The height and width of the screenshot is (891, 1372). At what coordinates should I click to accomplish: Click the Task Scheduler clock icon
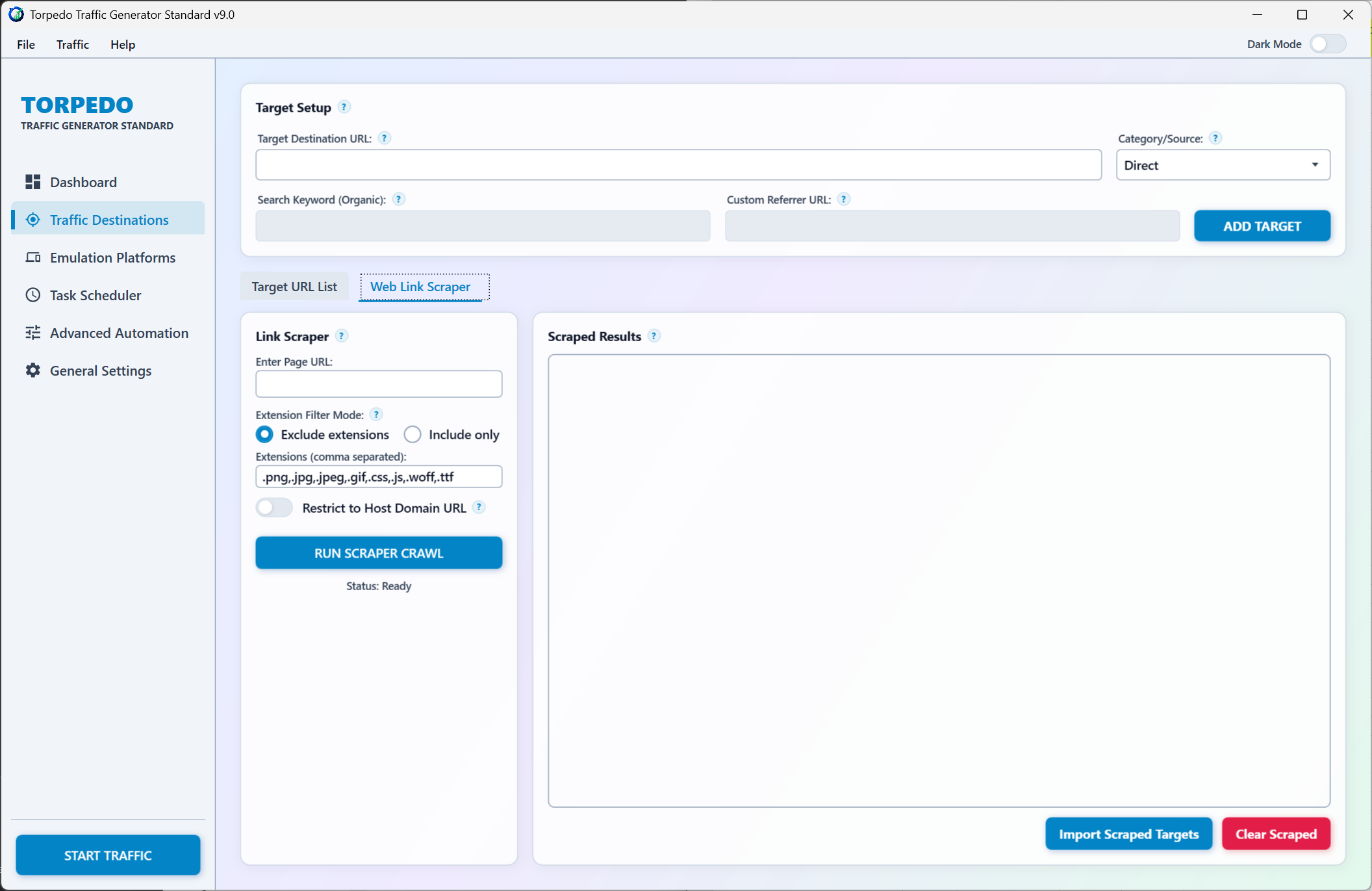32,295
